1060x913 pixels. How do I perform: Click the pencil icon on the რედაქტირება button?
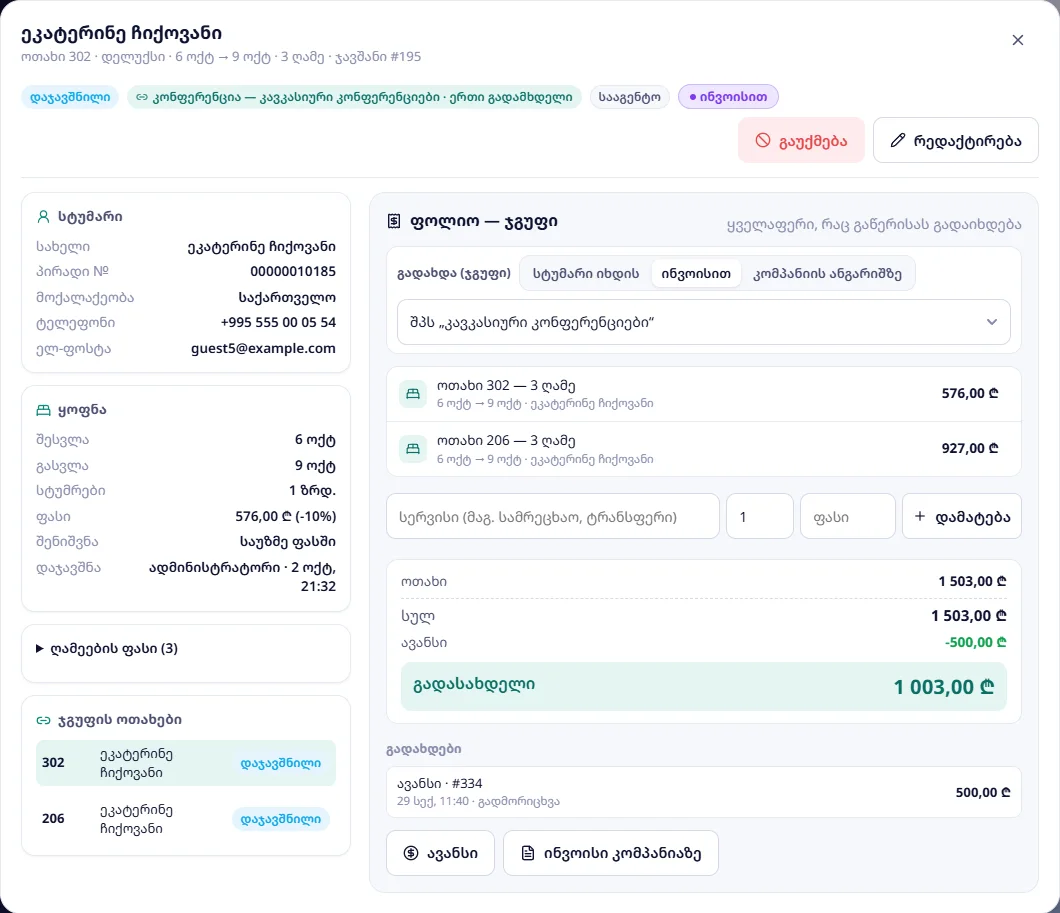pyautogui.click(x=897, y=141)
